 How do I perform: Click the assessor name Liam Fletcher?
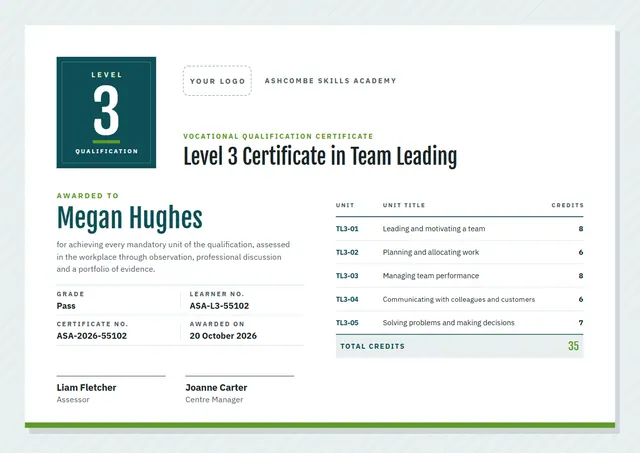pyautogui.click(x=86, y=388)
